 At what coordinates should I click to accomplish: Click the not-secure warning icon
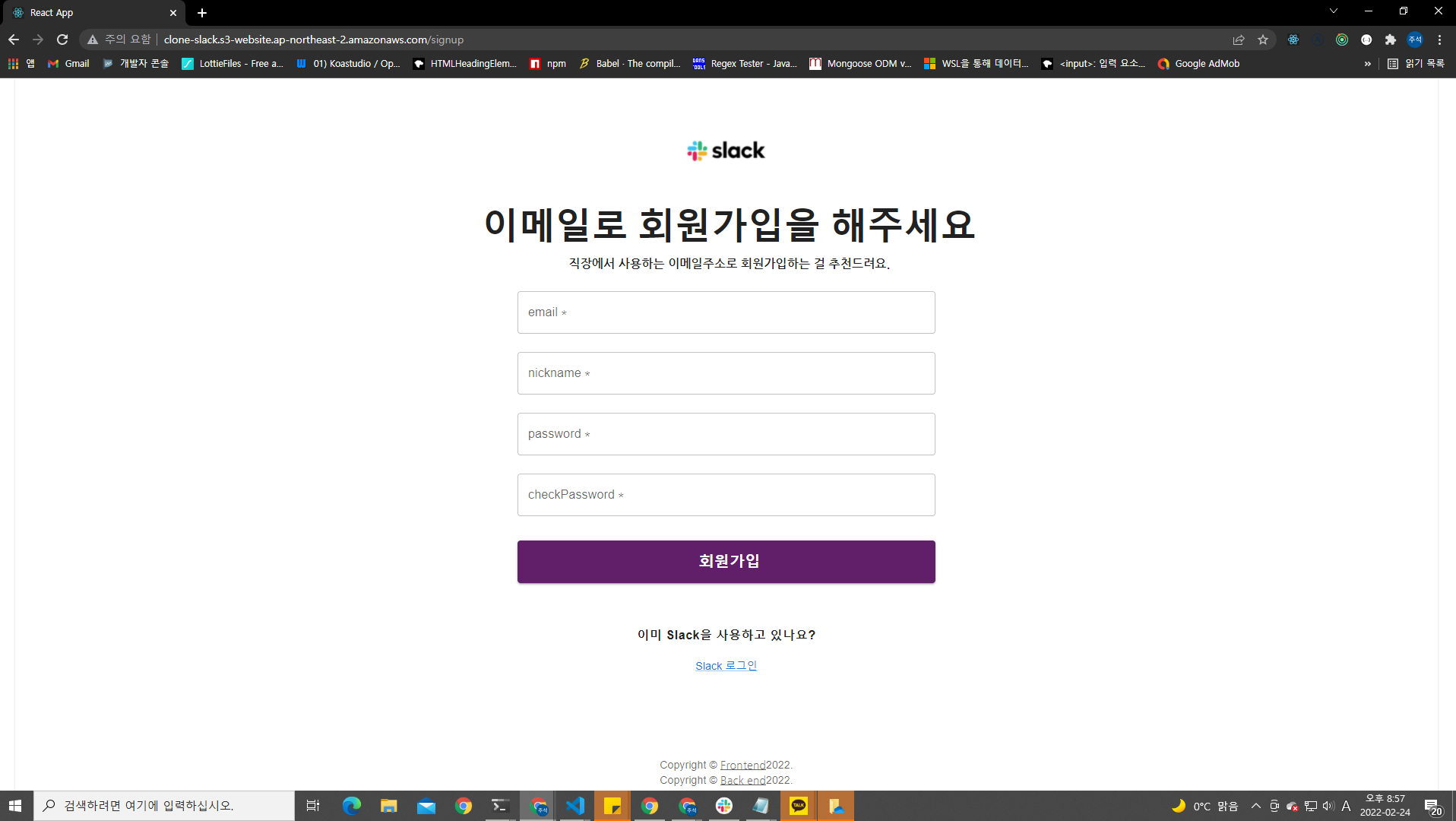point(93,40)
